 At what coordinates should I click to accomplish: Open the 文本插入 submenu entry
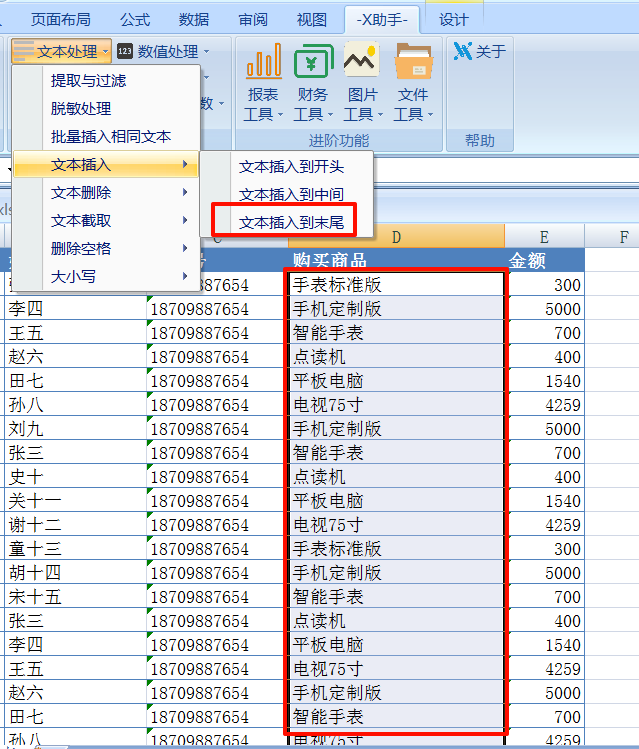[106, 164]
